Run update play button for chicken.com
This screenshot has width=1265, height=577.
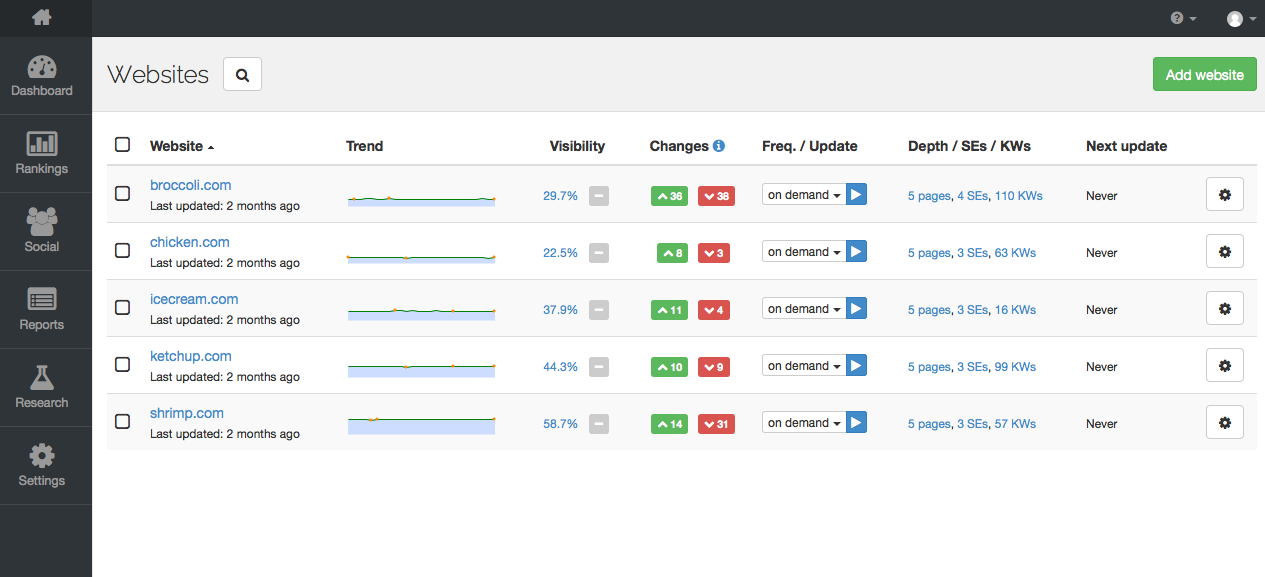[x=856, y=251]
